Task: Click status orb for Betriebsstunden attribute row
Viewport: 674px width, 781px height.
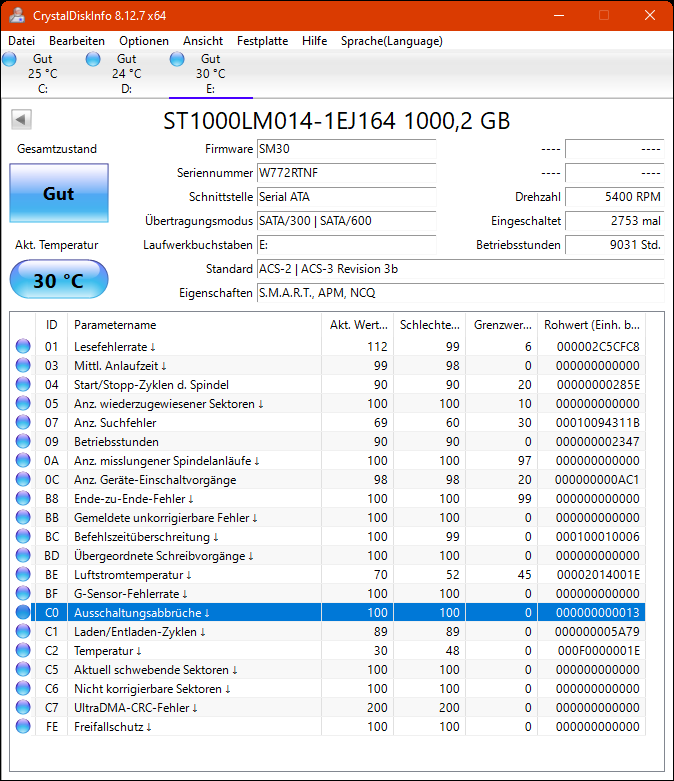Action: (23, 441)
